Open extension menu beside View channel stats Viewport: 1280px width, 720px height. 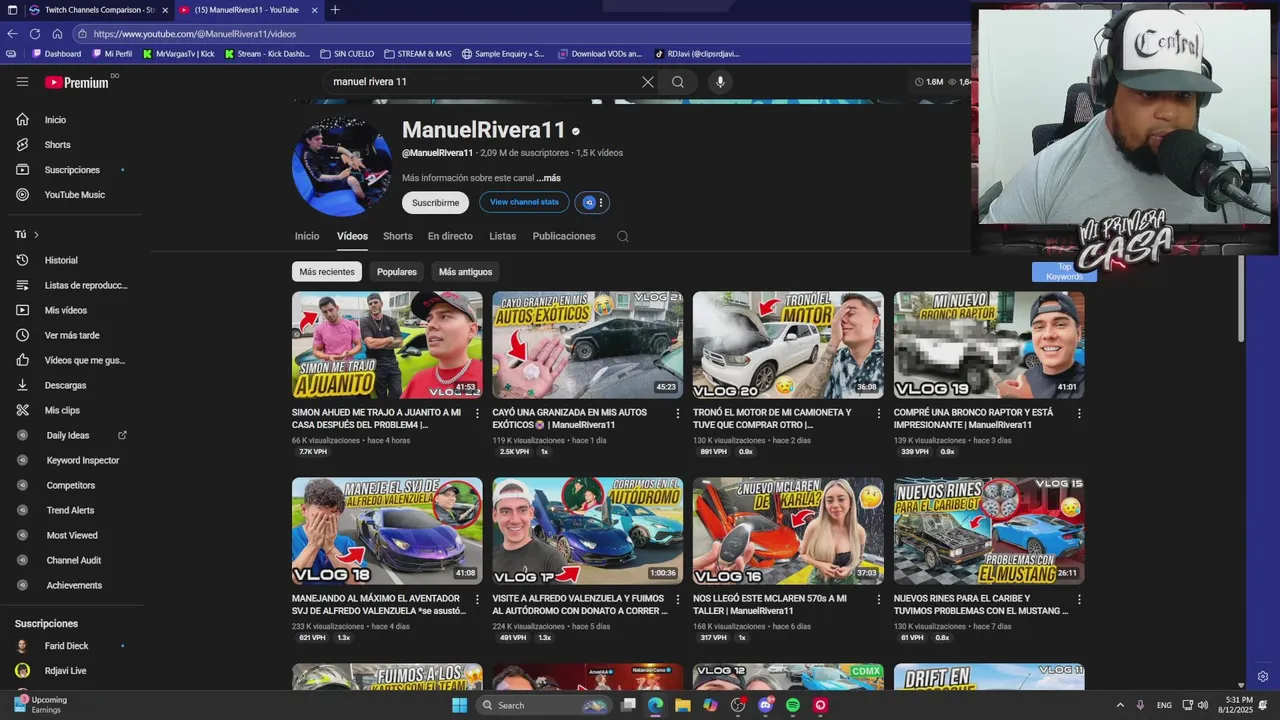coord(601,203)
